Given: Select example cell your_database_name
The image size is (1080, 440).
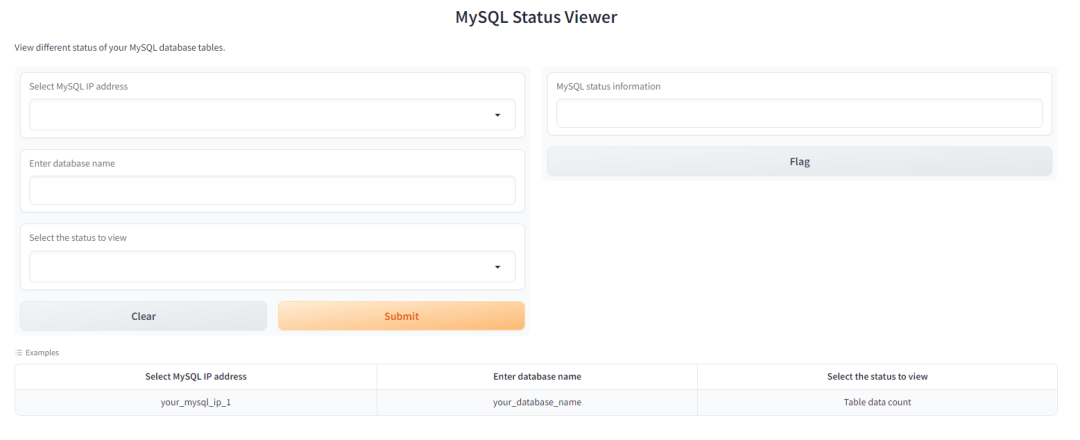Looking at the screenshot, I should tap(537, 402).
